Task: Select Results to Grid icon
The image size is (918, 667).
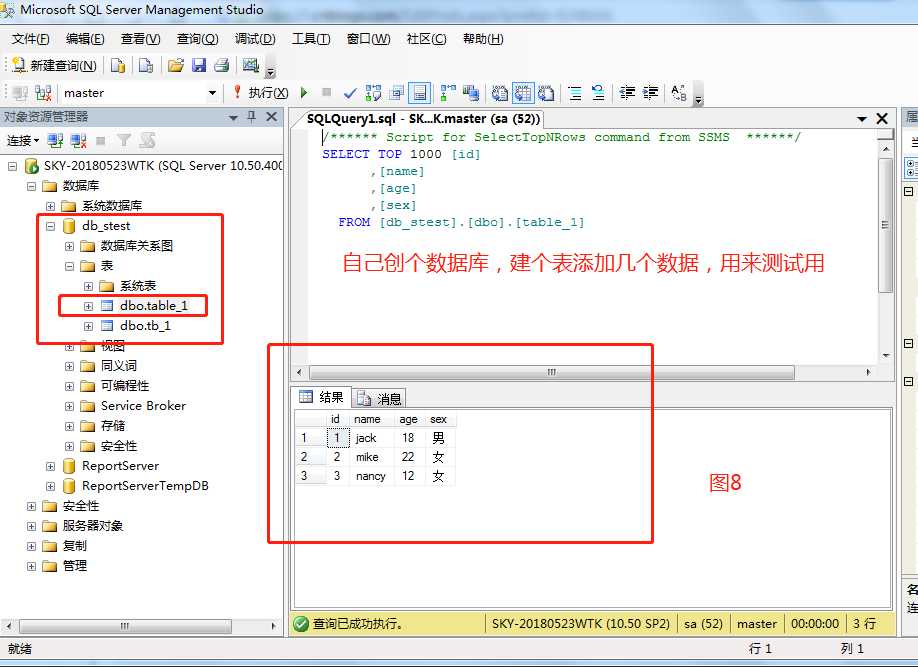Action: coord(523,93)
